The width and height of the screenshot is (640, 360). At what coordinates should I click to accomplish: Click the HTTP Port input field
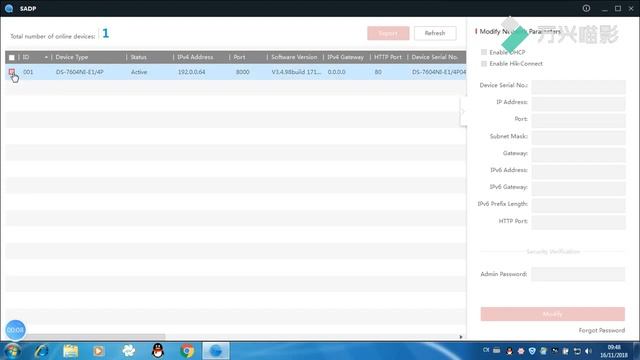point(578,221)
